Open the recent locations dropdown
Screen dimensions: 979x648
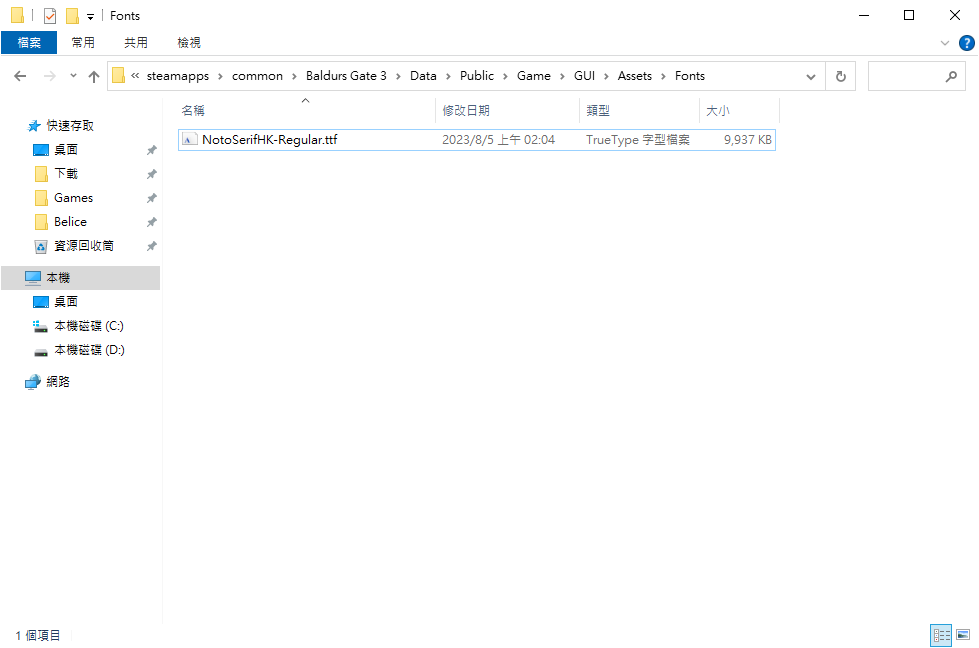pyautogui.click(x=73, y=76)
